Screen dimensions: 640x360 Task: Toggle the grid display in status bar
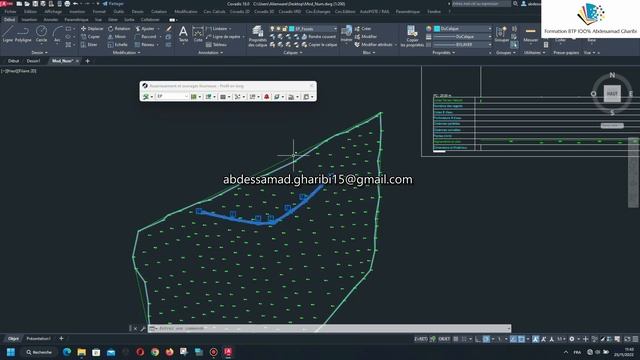click(x=456, y=339)
